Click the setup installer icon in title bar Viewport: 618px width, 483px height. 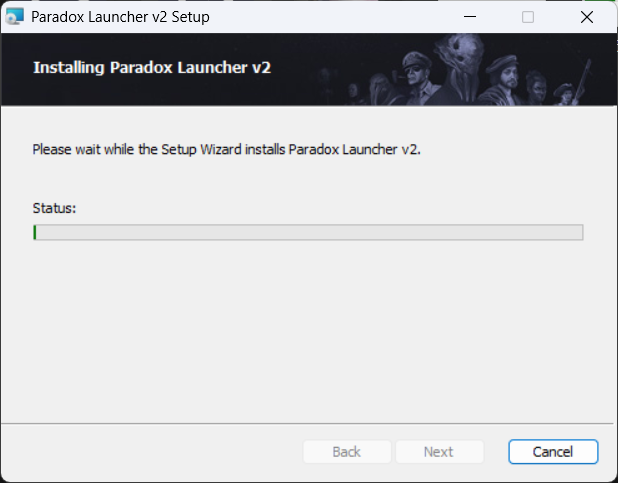point(15,17)
